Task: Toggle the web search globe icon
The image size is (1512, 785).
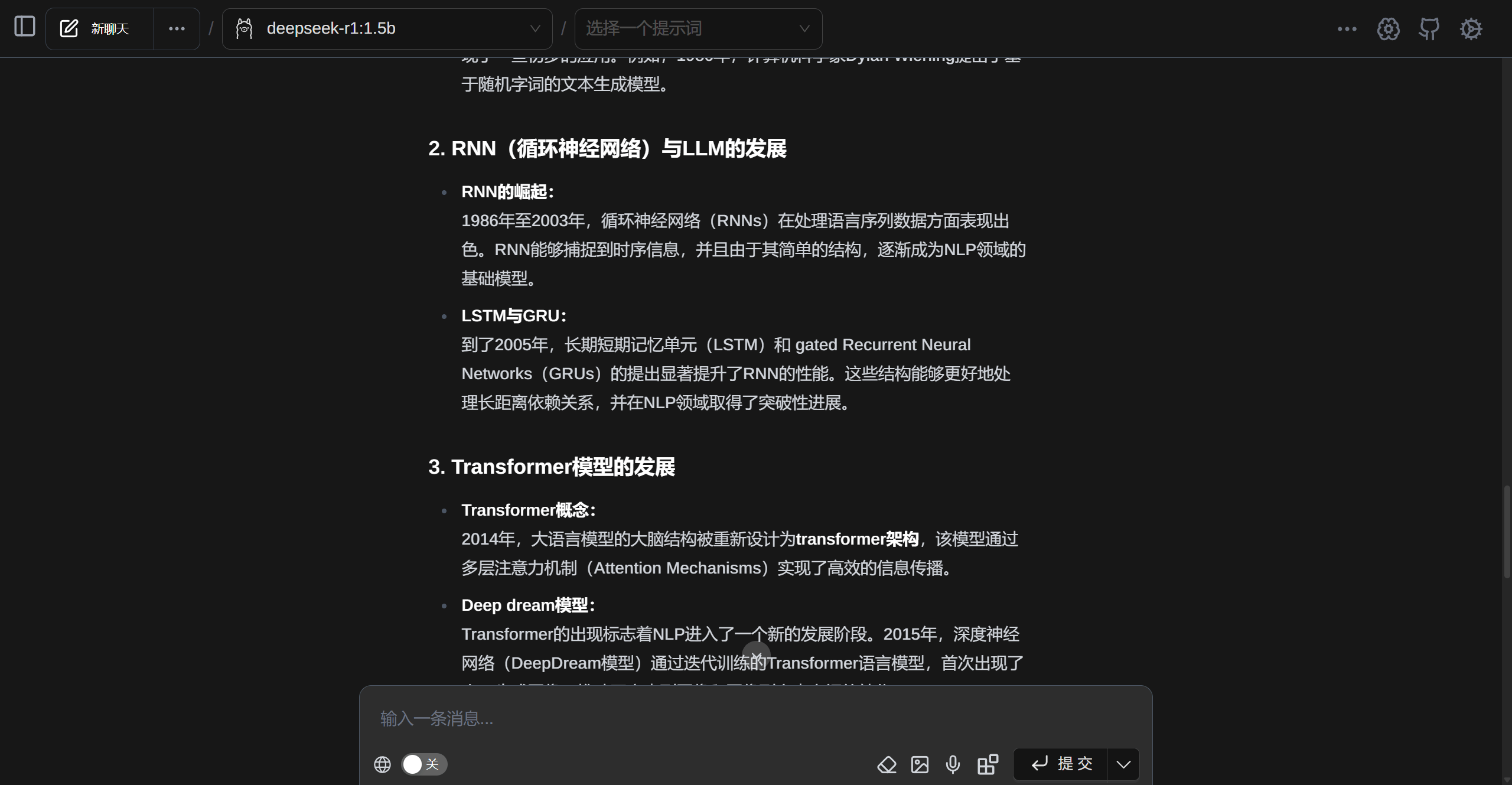Action: [382, 764]
